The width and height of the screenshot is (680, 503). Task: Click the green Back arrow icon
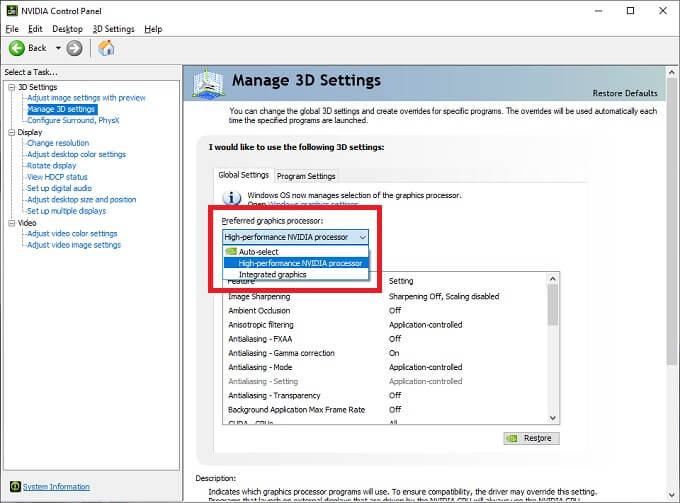pyautogui.click(x=17, y=48)
